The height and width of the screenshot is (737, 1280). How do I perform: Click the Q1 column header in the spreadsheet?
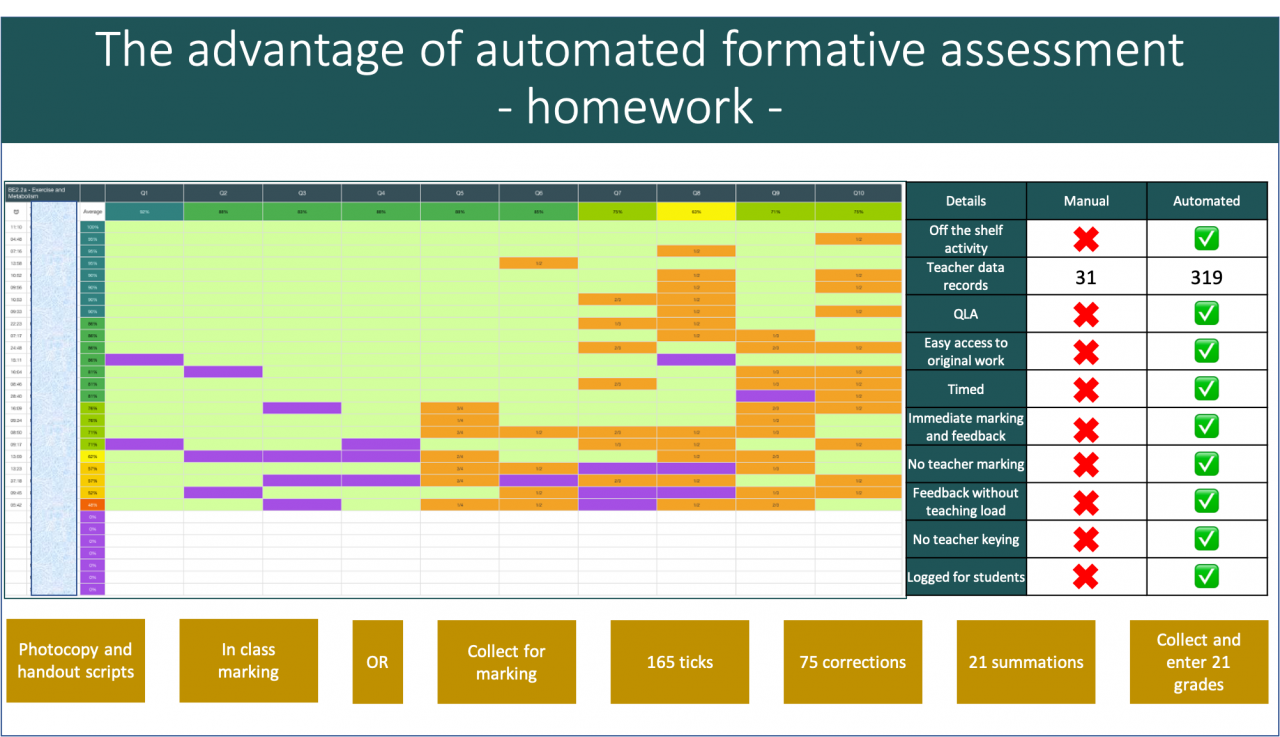144,193
